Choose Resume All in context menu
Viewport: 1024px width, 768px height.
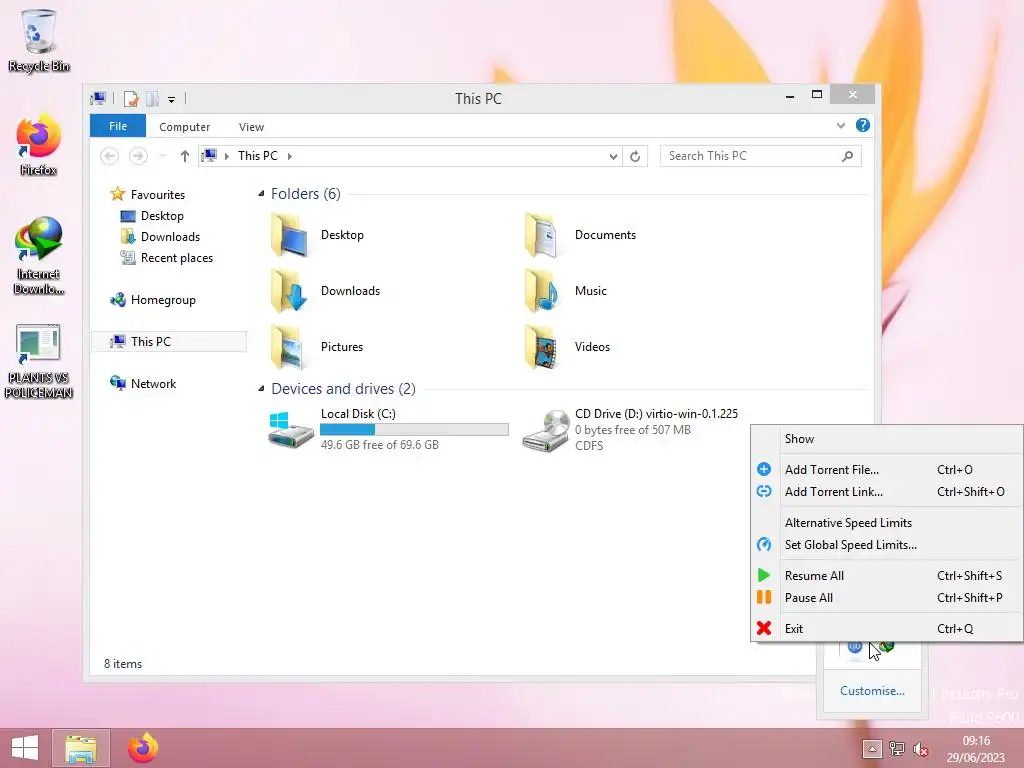coord(887,575)
